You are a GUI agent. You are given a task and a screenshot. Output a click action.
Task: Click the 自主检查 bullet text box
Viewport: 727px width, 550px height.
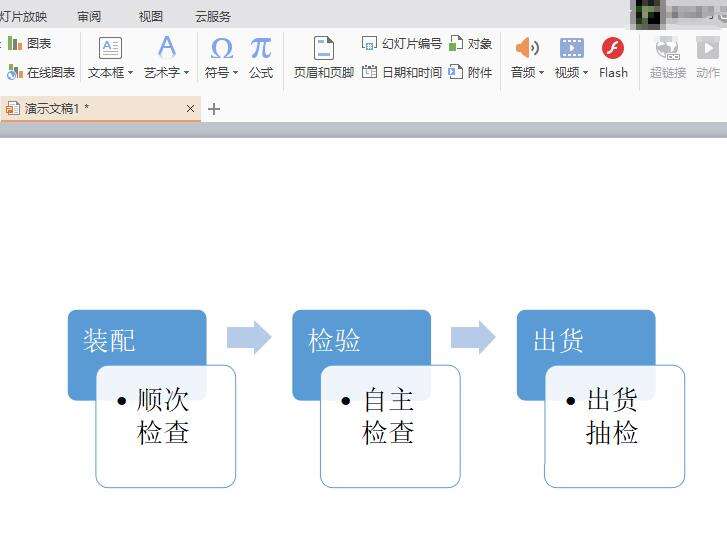click(390, 426)
